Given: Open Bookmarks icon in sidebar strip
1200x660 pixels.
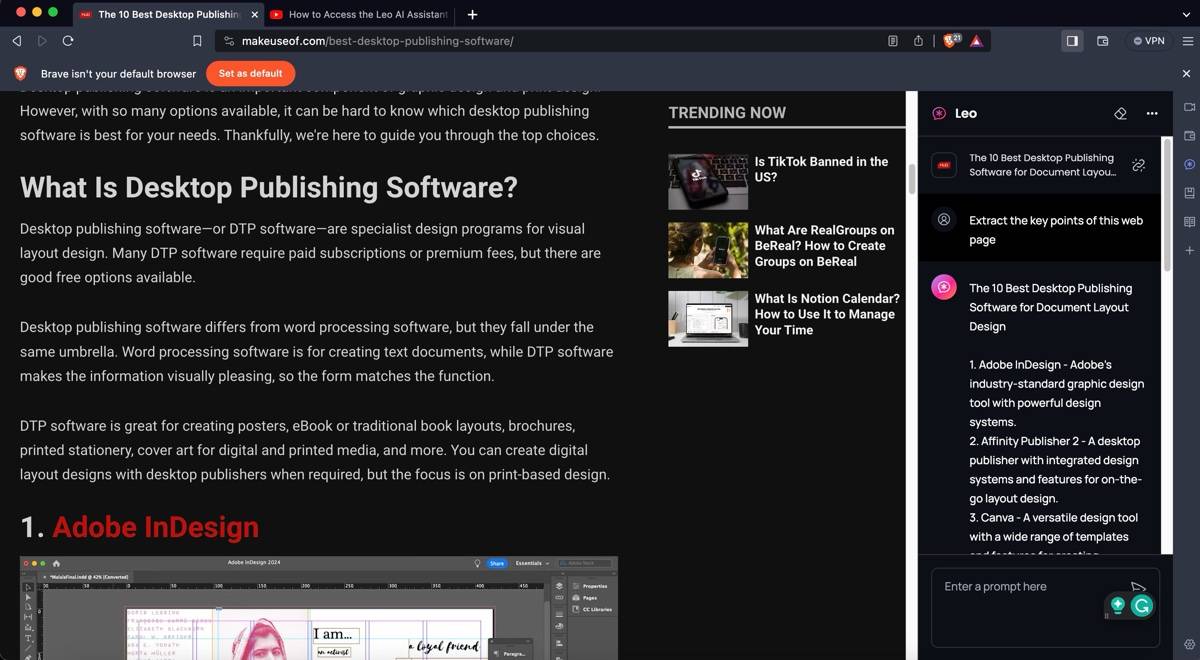Looking at the screenshot, I should [x=1189, y=192].
